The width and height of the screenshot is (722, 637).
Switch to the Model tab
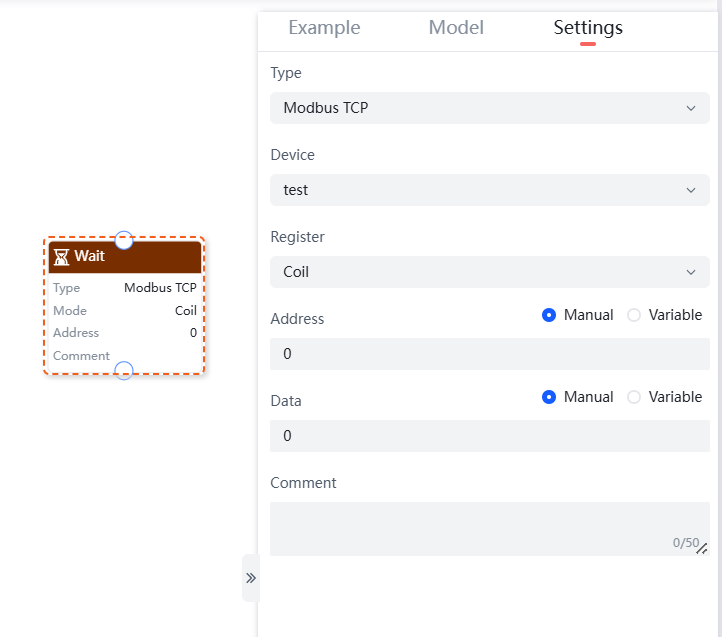pos(456,28)
